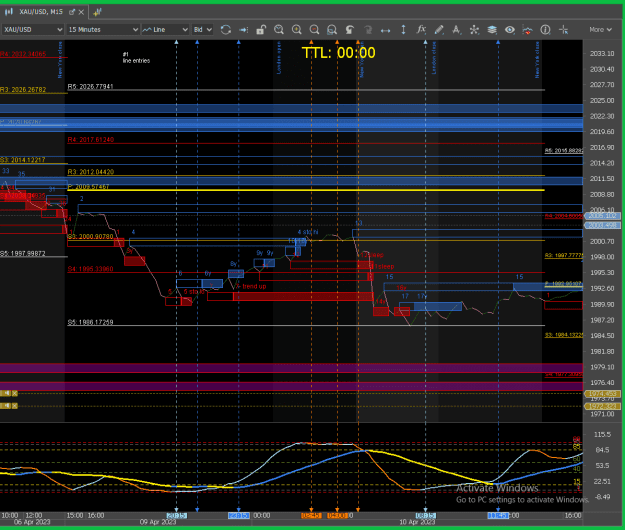The width and height of the screenshot is (625, 530).
Task: Click the 'line entries' chart note
Action: [136, 61]
